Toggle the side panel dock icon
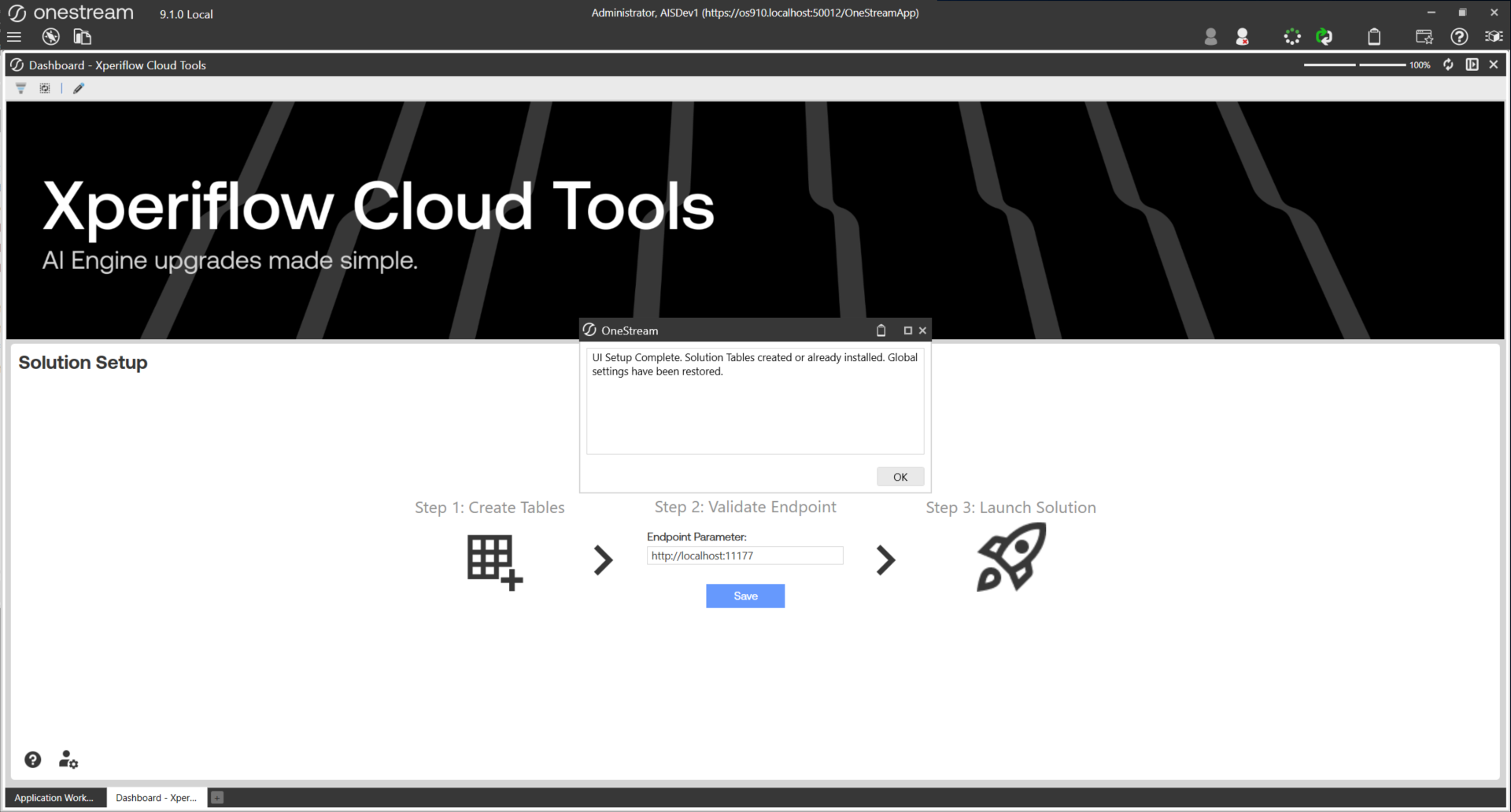 (x=1472, y=65)
